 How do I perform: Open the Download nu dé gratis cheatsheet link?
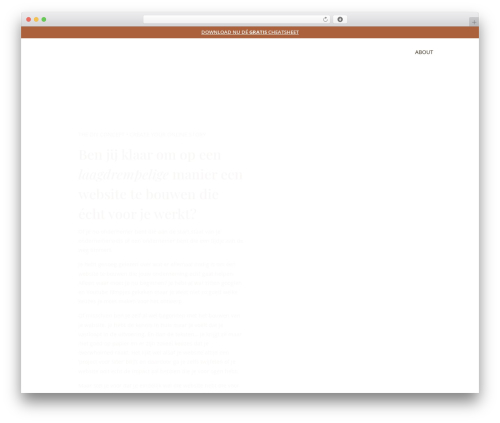tap(250, 32)
